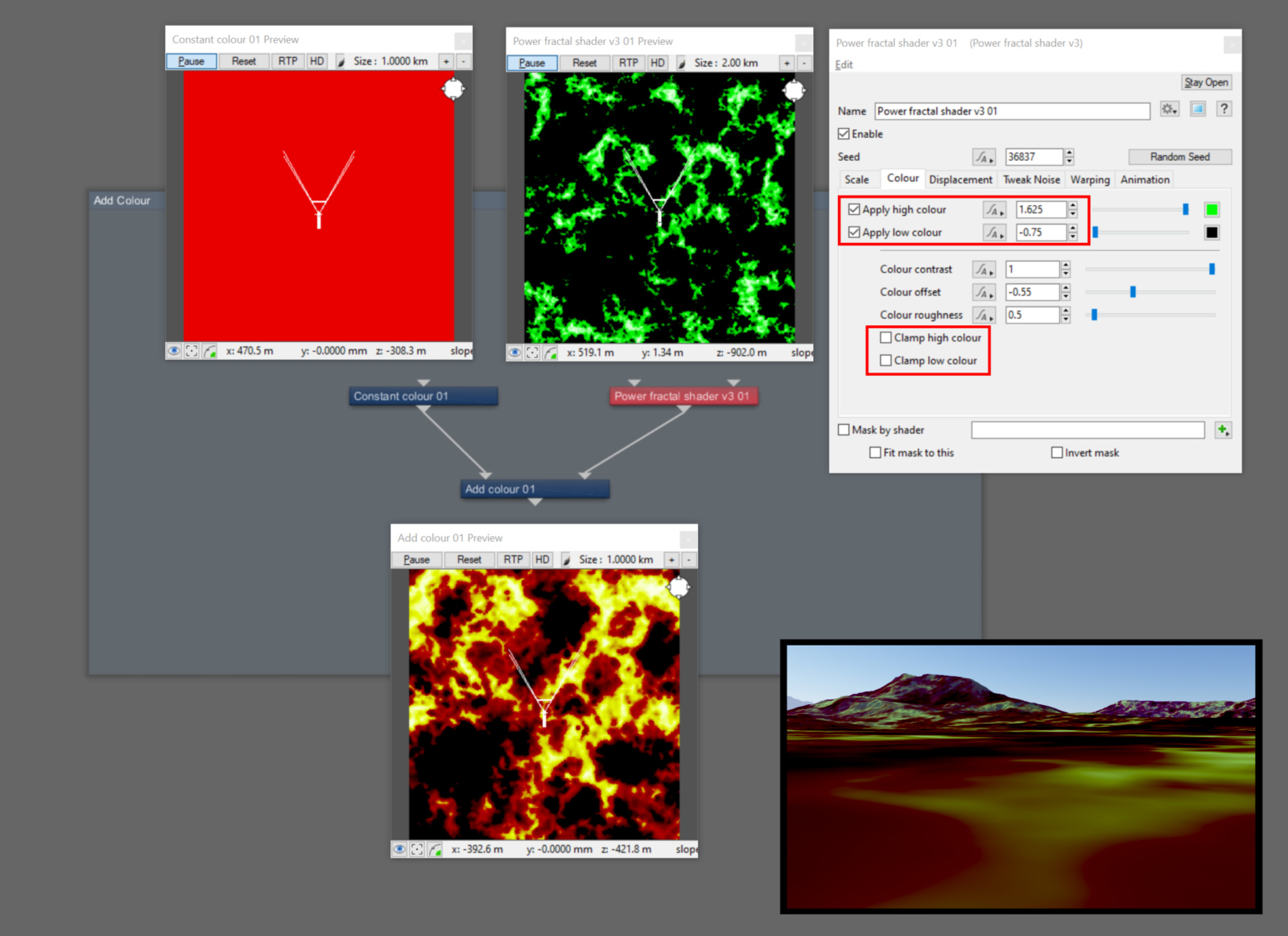Open the Animation tab
This screenshot has width=1288, height=936.
point(1145,179)
